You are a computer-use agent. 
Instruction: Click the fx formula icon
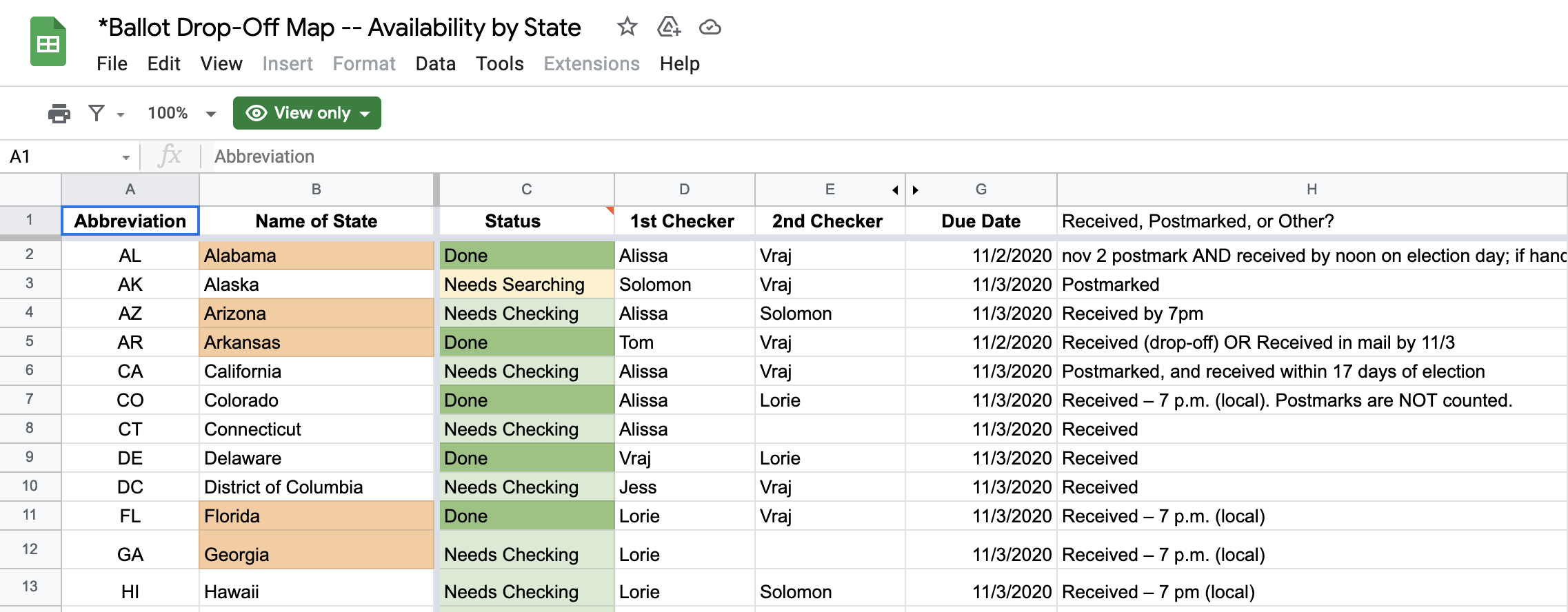point(170,156)
